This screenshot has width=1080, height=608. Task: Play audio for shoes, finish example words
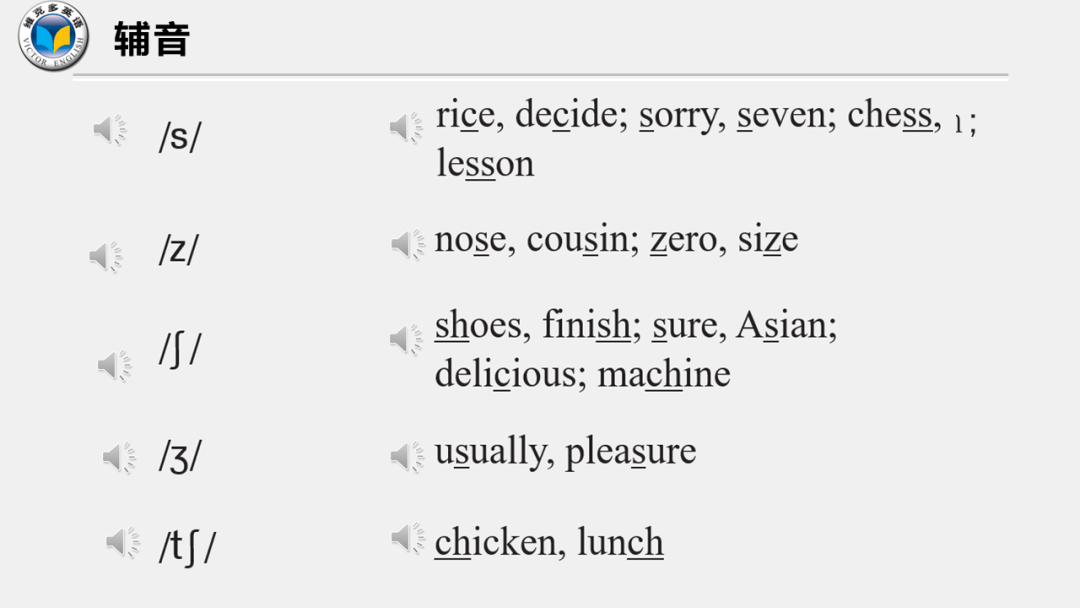(407, 339)
